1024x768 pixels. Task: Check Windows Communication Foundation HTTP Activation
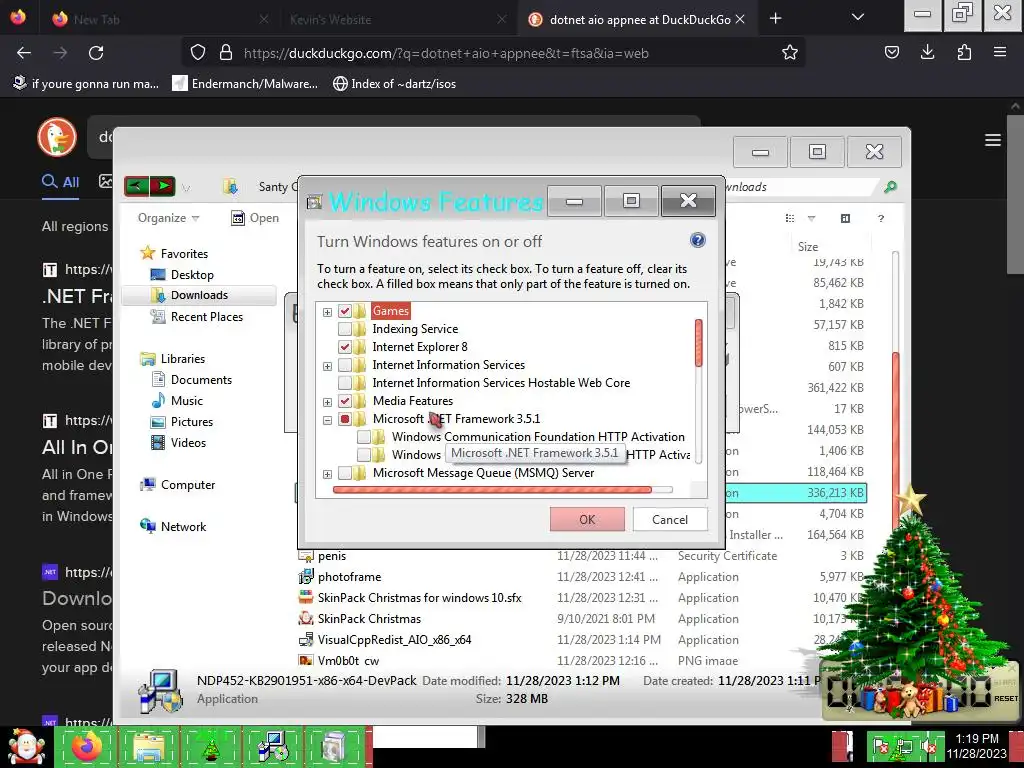[x=364, y=437]
